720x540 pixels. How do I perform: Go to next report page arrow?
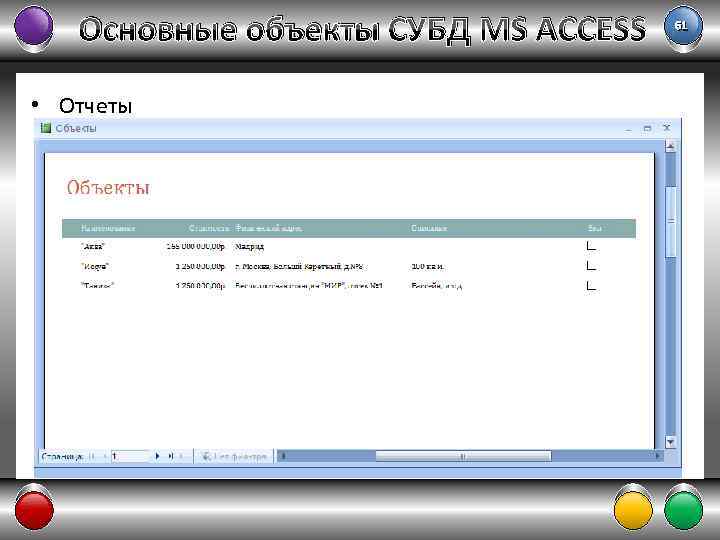[157, 456]
